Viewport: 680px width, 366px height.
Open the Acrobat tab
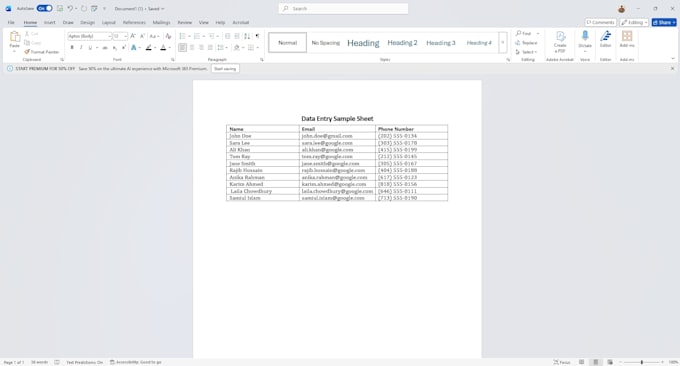241,22
